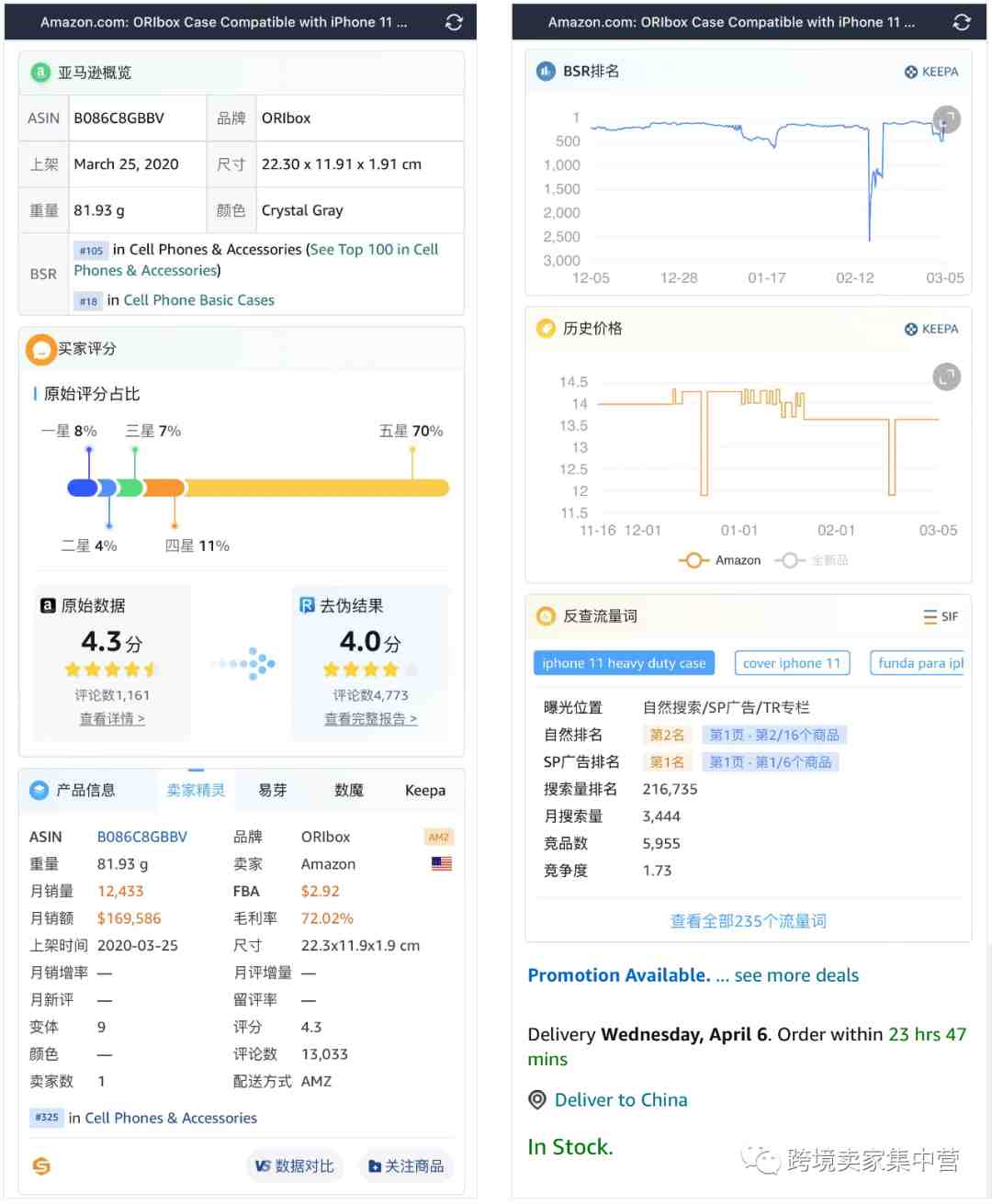Open the 数魔 tab
The image size is (992, 1204).
pos(349,790)
